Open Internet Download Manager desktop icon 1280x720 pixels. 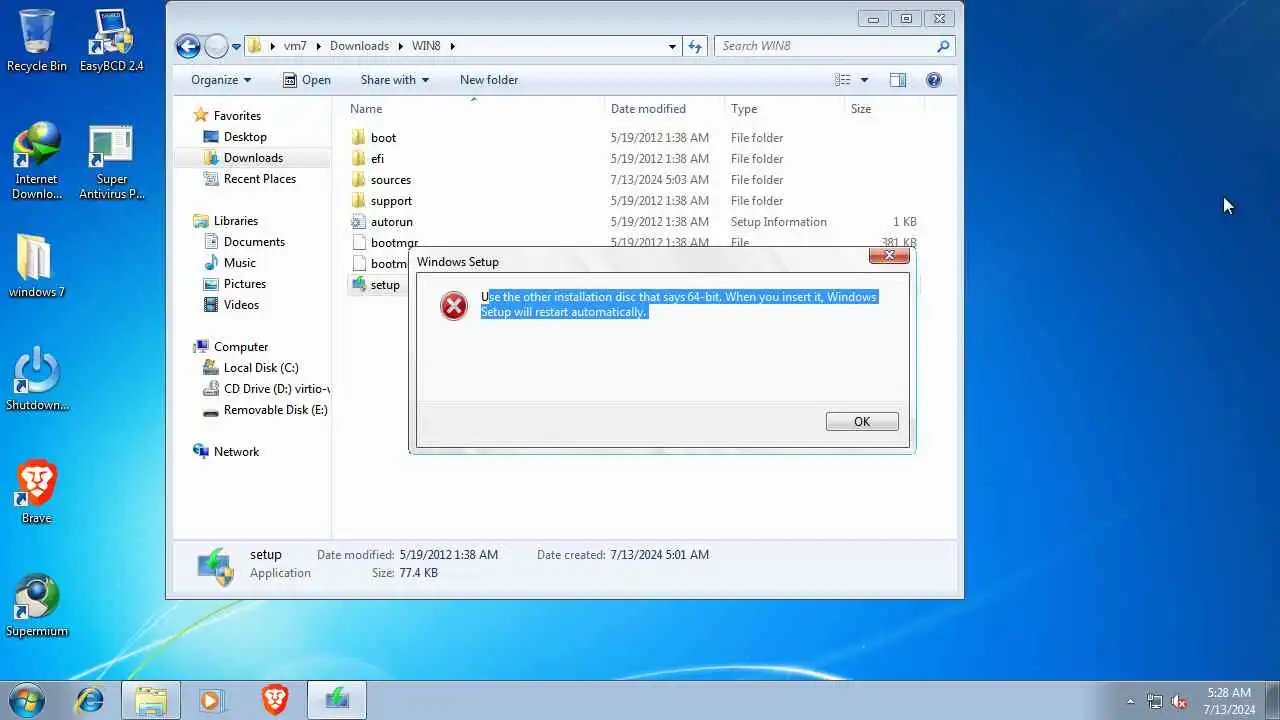point(36,161)
